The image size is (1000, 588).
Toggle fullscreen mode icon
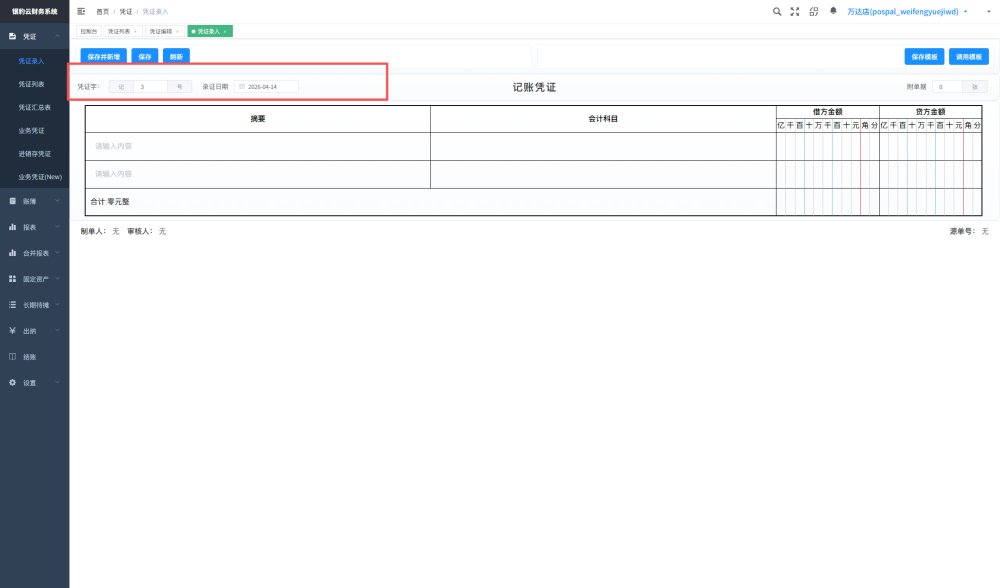click(x=795, y=11)
